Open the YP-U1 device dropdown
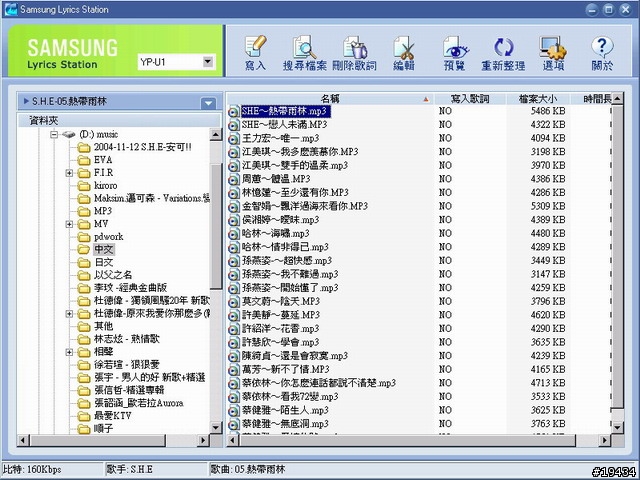The image size is (640, 480). [208, 62]
